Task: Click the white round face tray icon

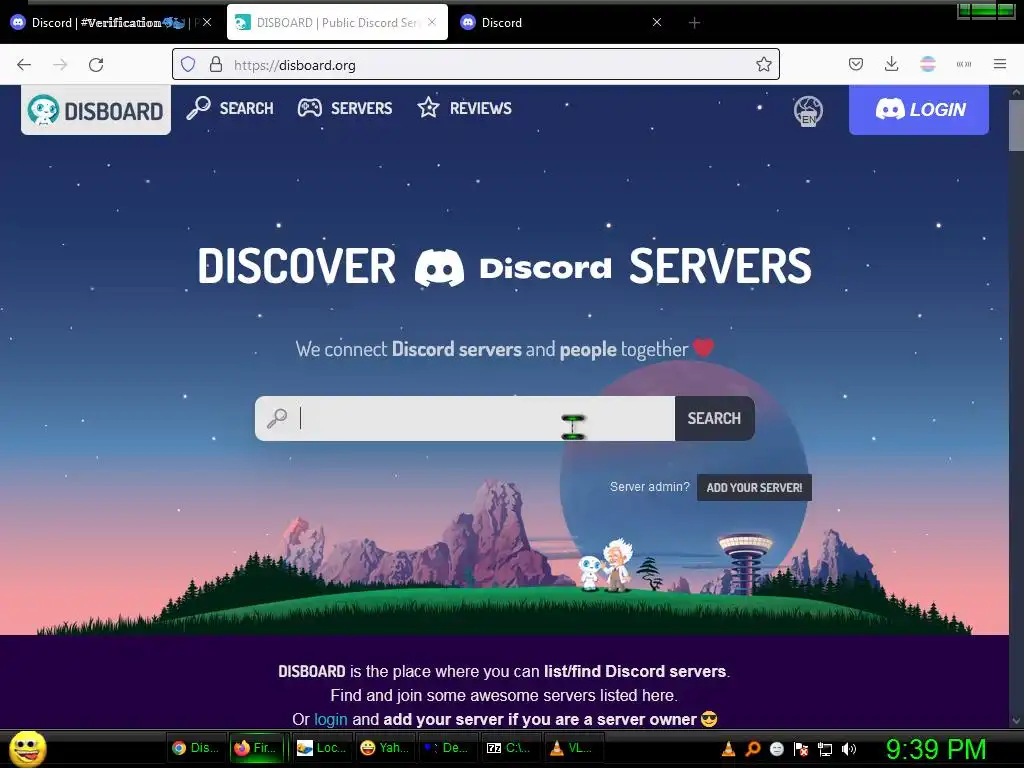Action: tap(776, 749)
